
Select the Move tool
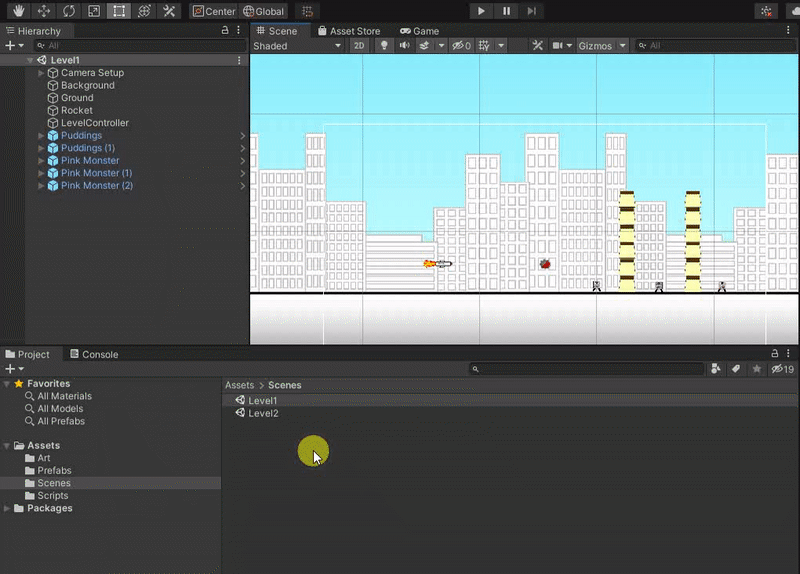click(43, 11)
